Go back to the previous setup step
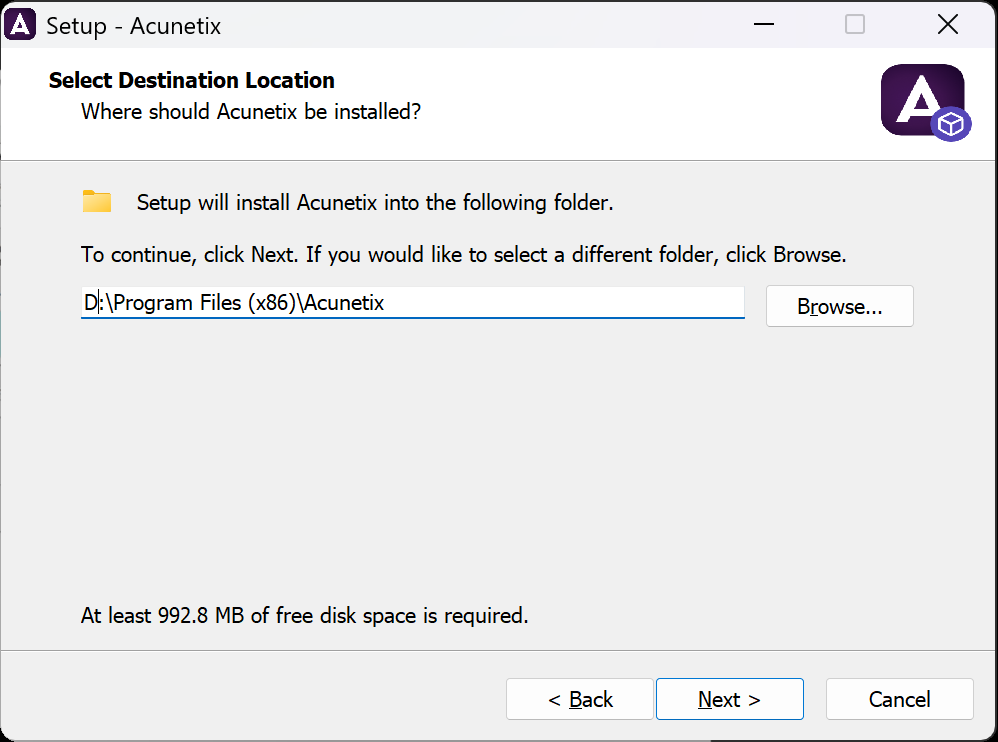Image resolution: width=998 pixels, height=742 pixels. point(580,698)
